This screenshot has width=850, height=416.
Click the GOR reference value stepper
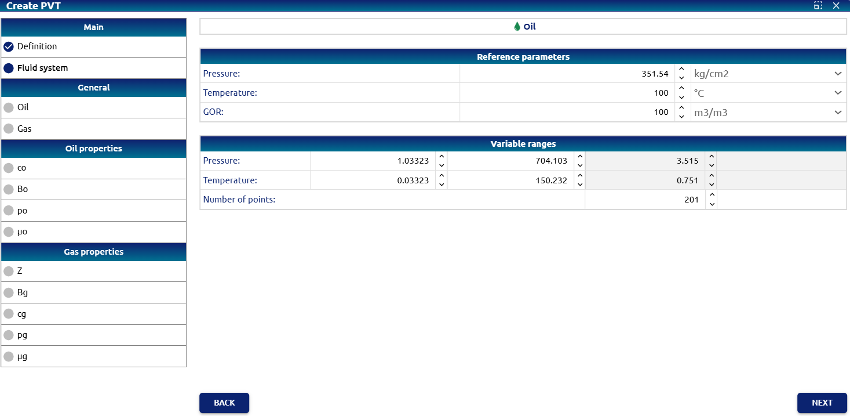click(x=681, y=113)
